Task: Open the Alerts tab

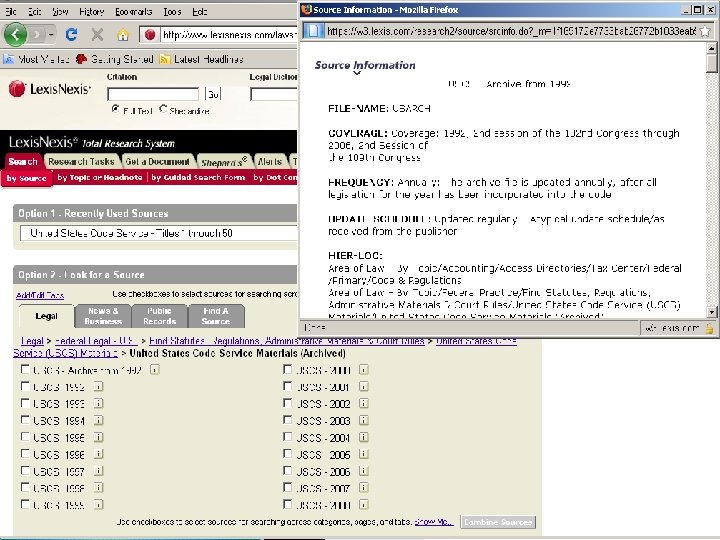Action: point(270,162)
